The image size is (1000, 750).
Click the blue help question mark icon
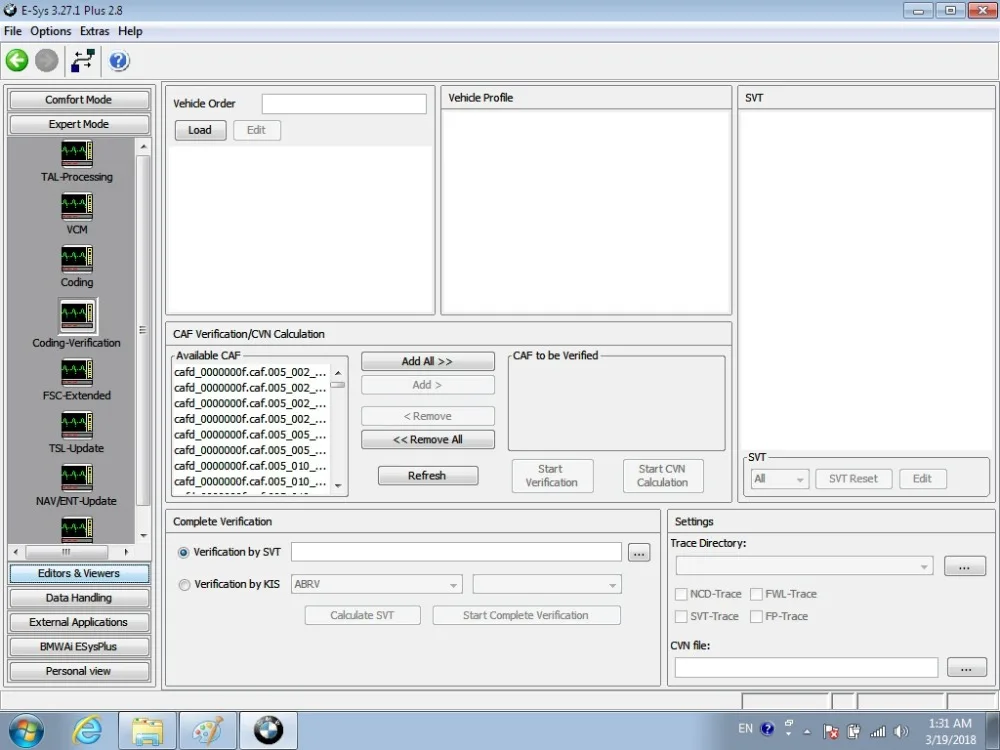click(119, 61)
